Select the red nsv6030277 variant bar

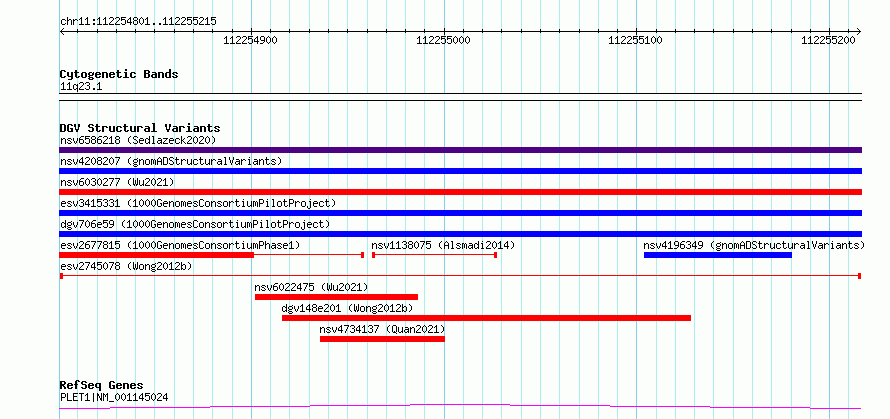click(x=460, y=192)
